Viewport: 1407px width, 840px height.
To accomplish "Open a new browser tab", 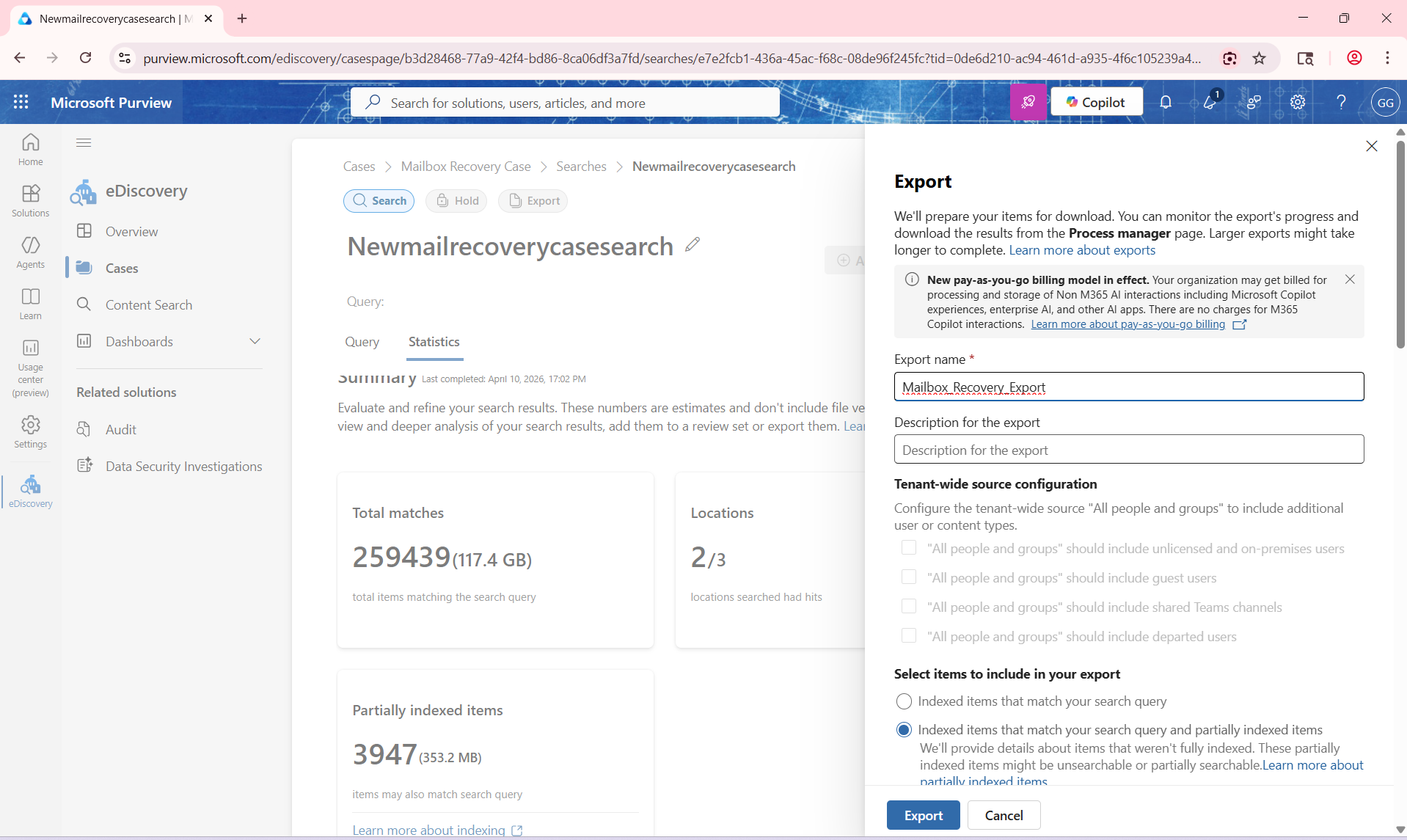I will 242,18.
